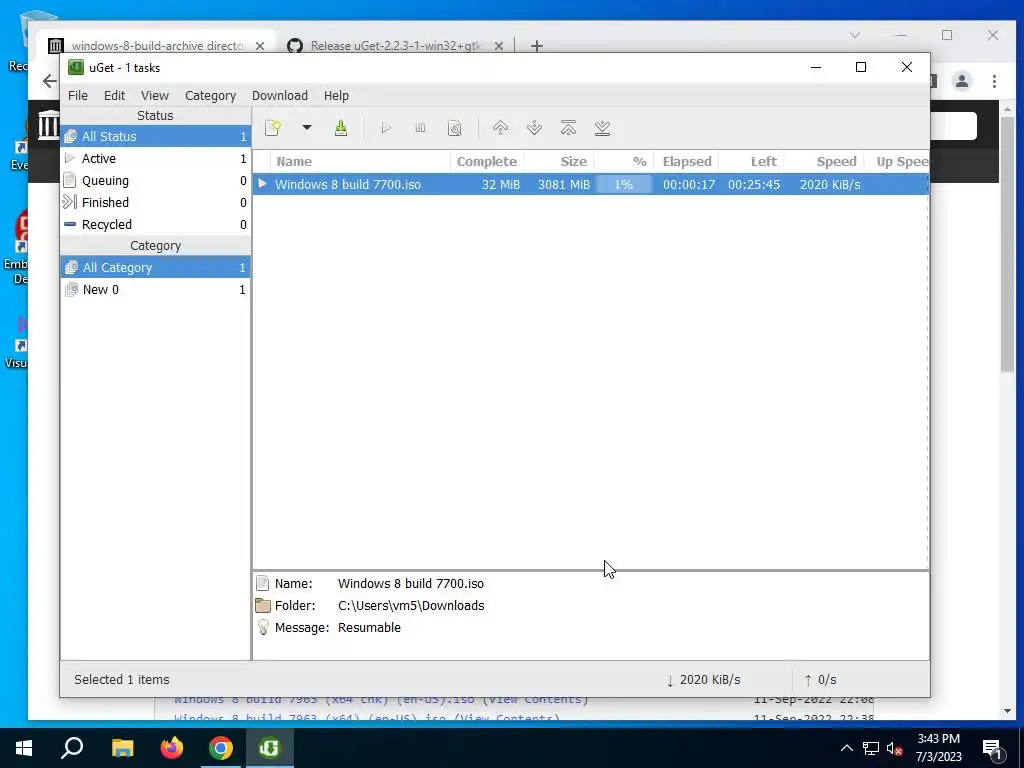Open the Chrome profile avatar icon
The image size is (1024, 768).
pyautogui.click(x=961, y=81)
